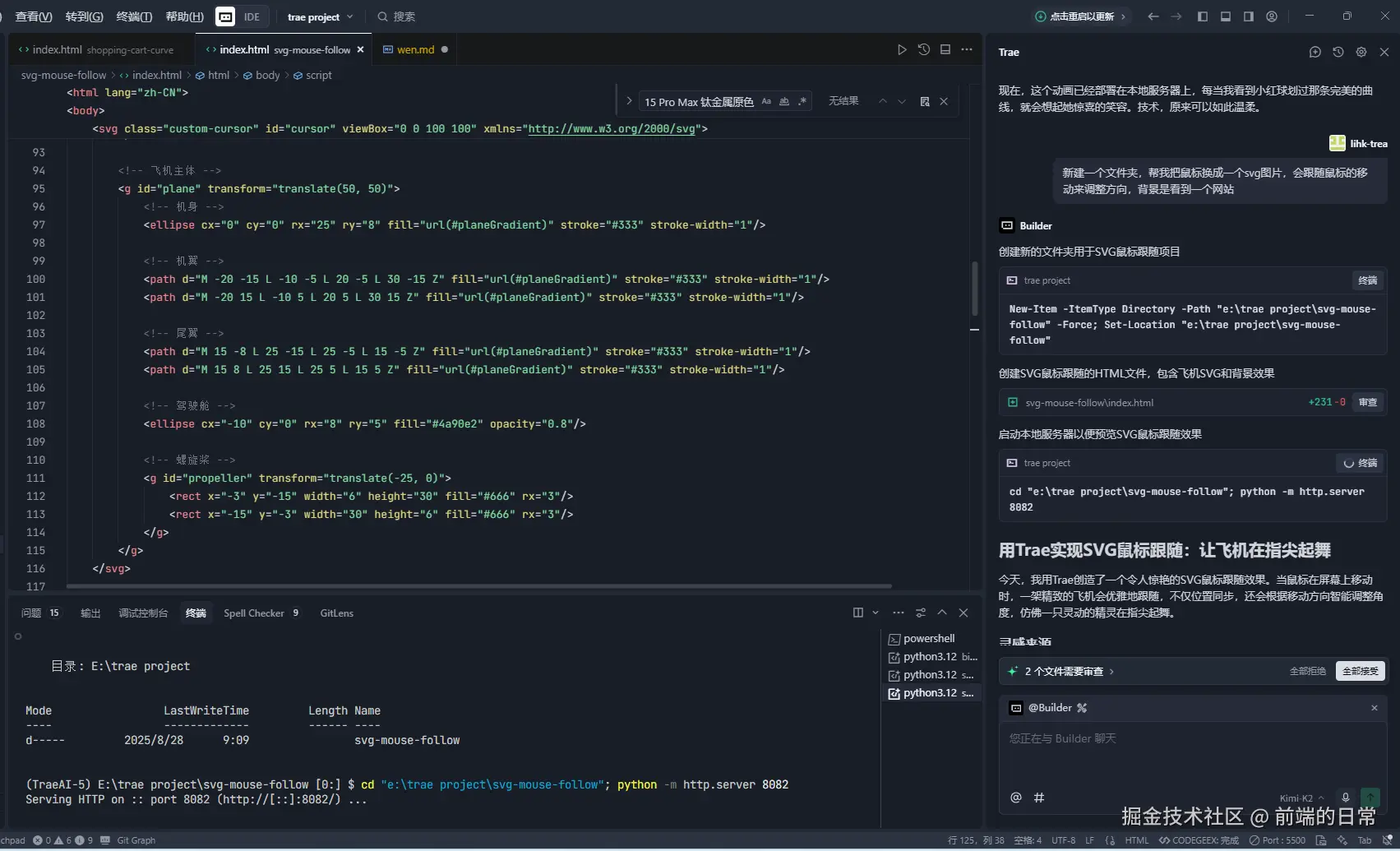
Task: Click 全部接受 accept all button
Action: tap(1360, 671)
